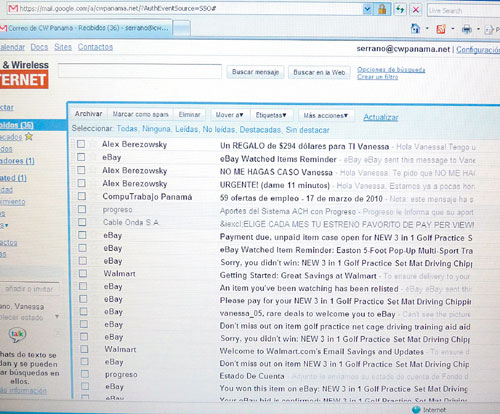Open the Print button dropdown arrow

point(478,29)
